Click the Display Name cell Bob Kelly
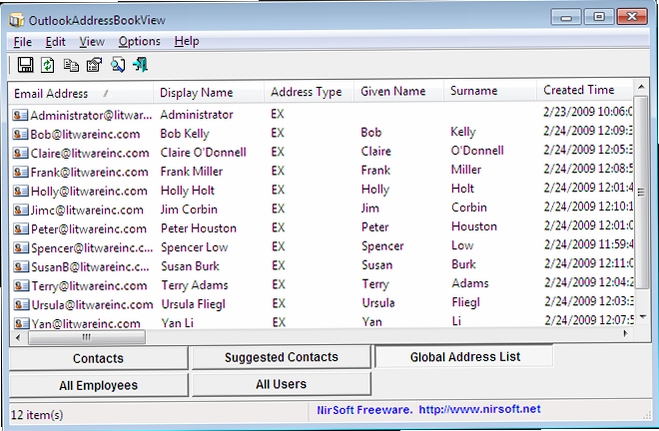This screenshot has height=431, width=659. point(185,134)
